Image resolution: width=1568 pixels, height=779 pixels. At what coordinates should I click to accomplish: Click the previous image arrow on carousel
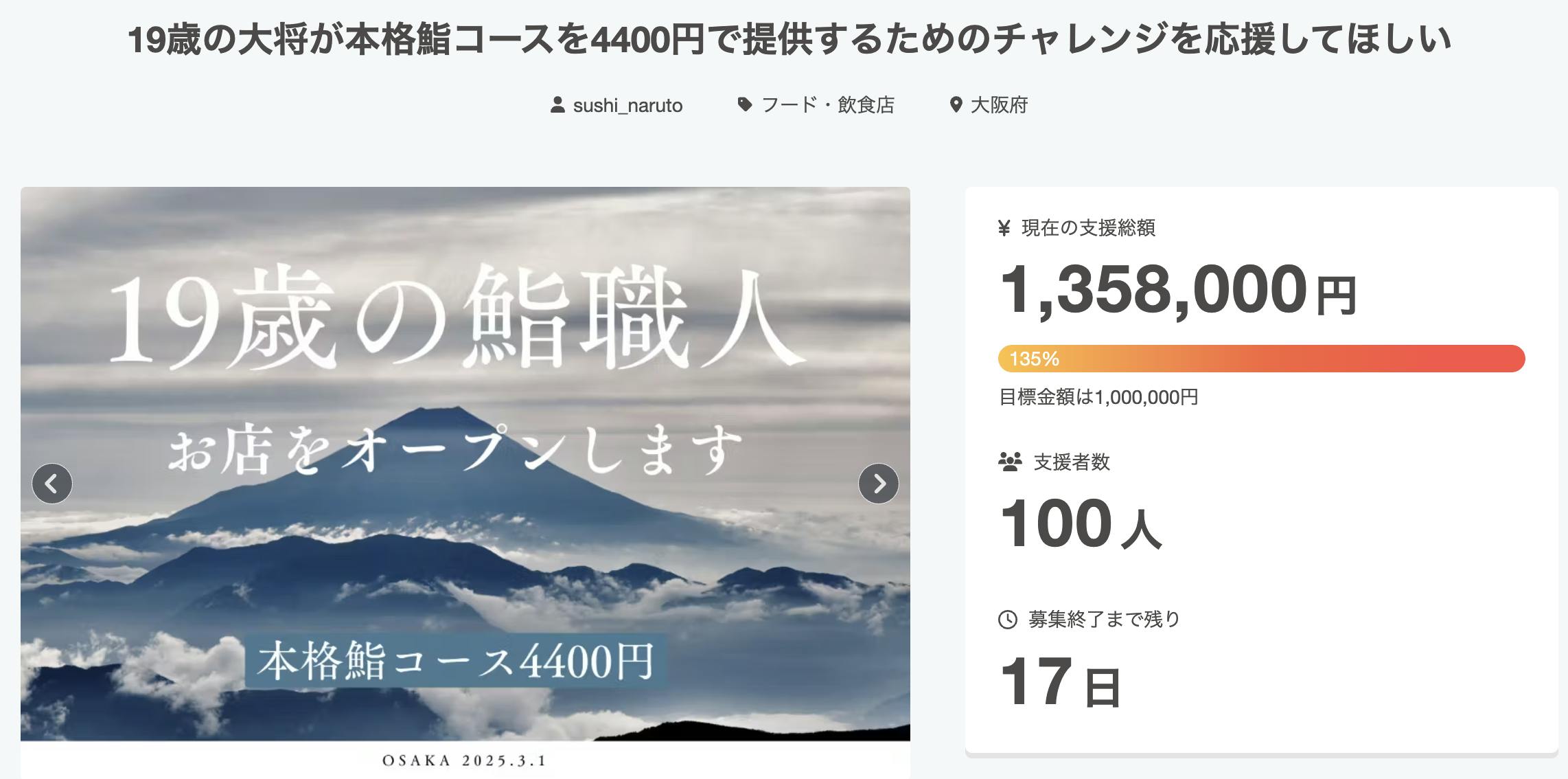coord(52,484)
